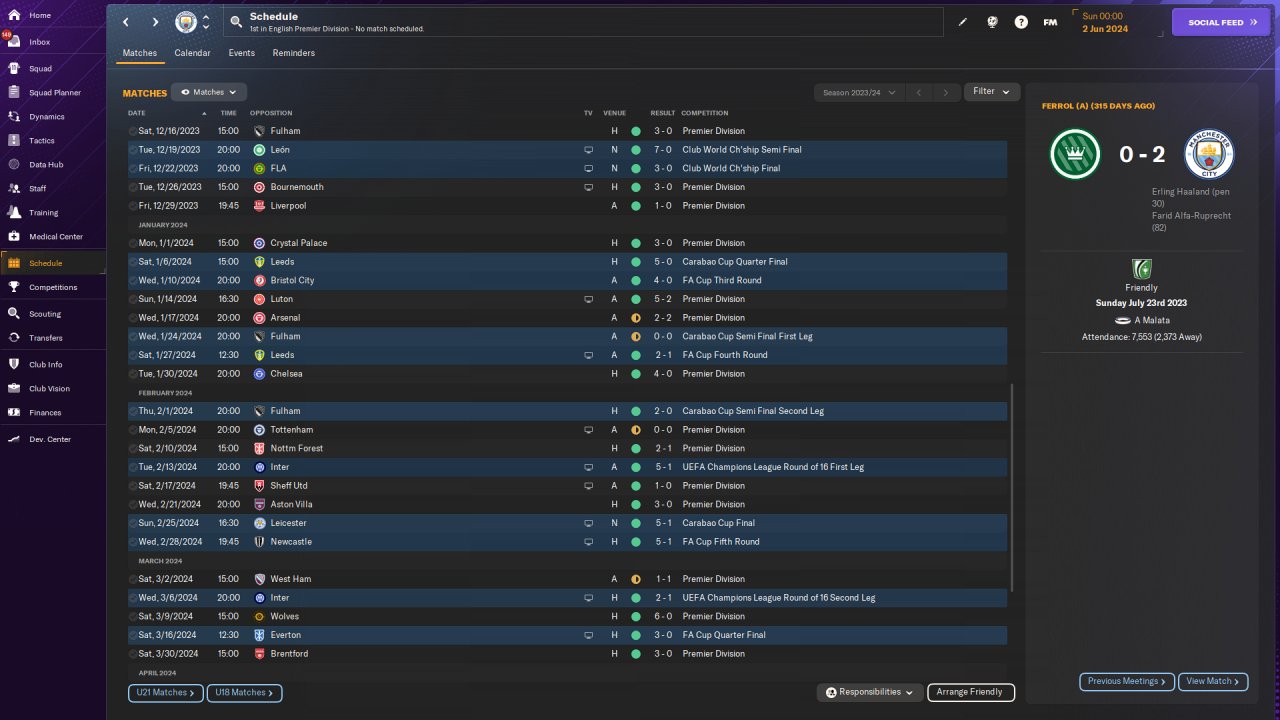Click the TV icon on the Luton row
The width and height of the screenshot is (1280, 720).
tap(589, 299)
